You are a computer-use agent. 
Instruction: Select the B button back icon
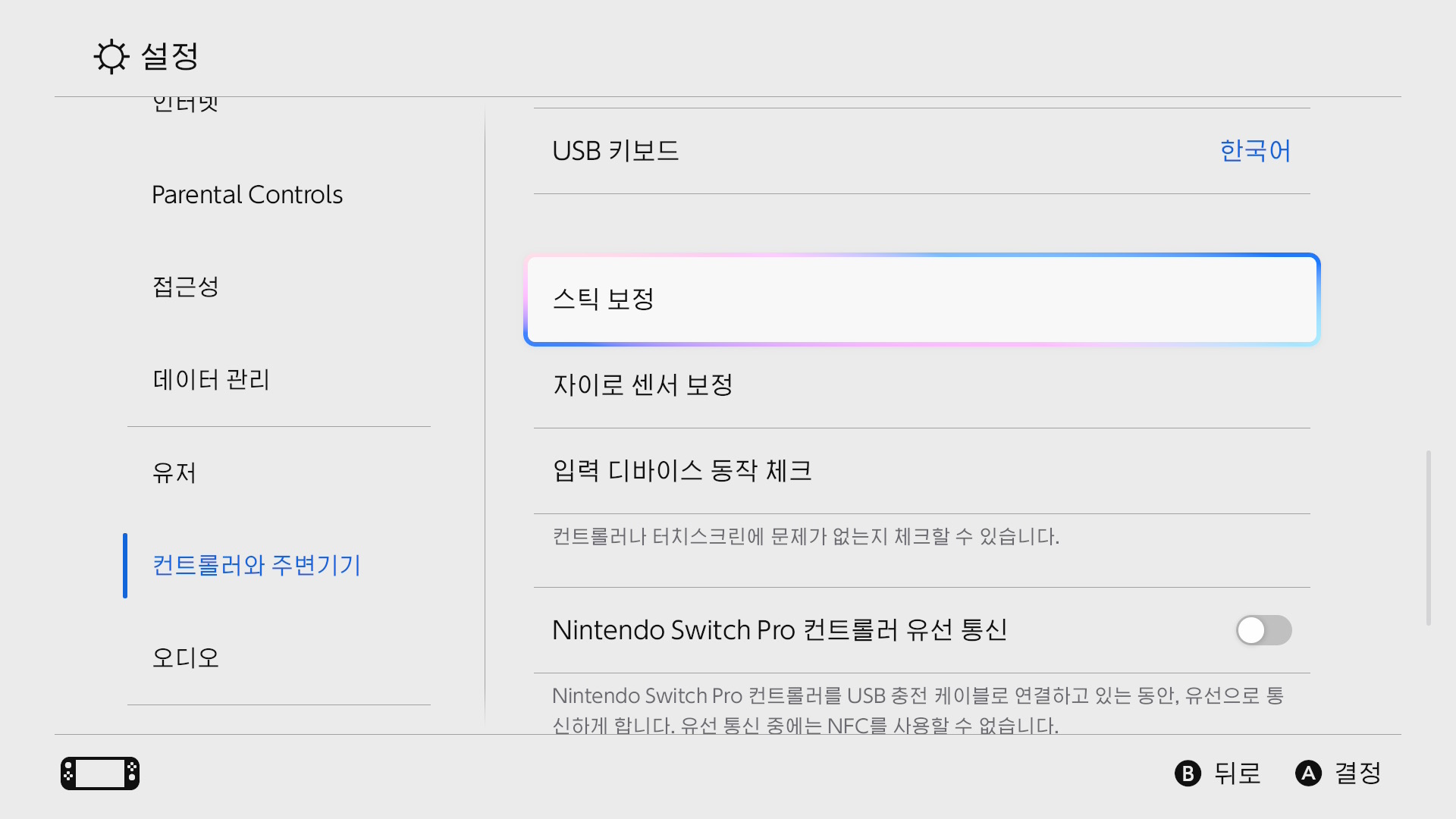tap(1188, 773)
